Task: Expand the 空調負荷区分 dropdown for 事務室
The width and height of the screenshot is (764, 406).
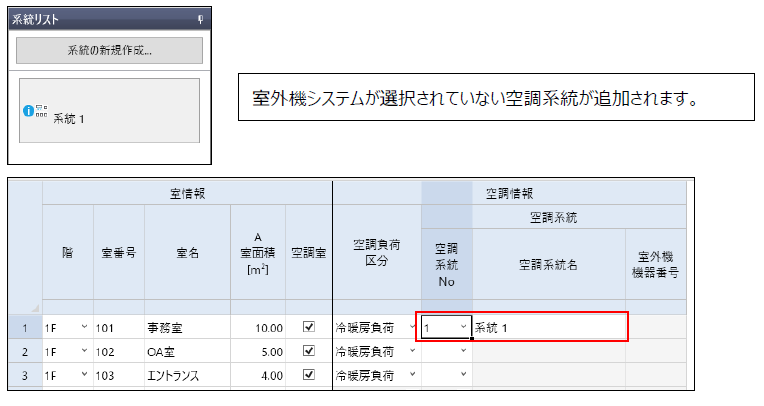Action: (x=412, y=327)
